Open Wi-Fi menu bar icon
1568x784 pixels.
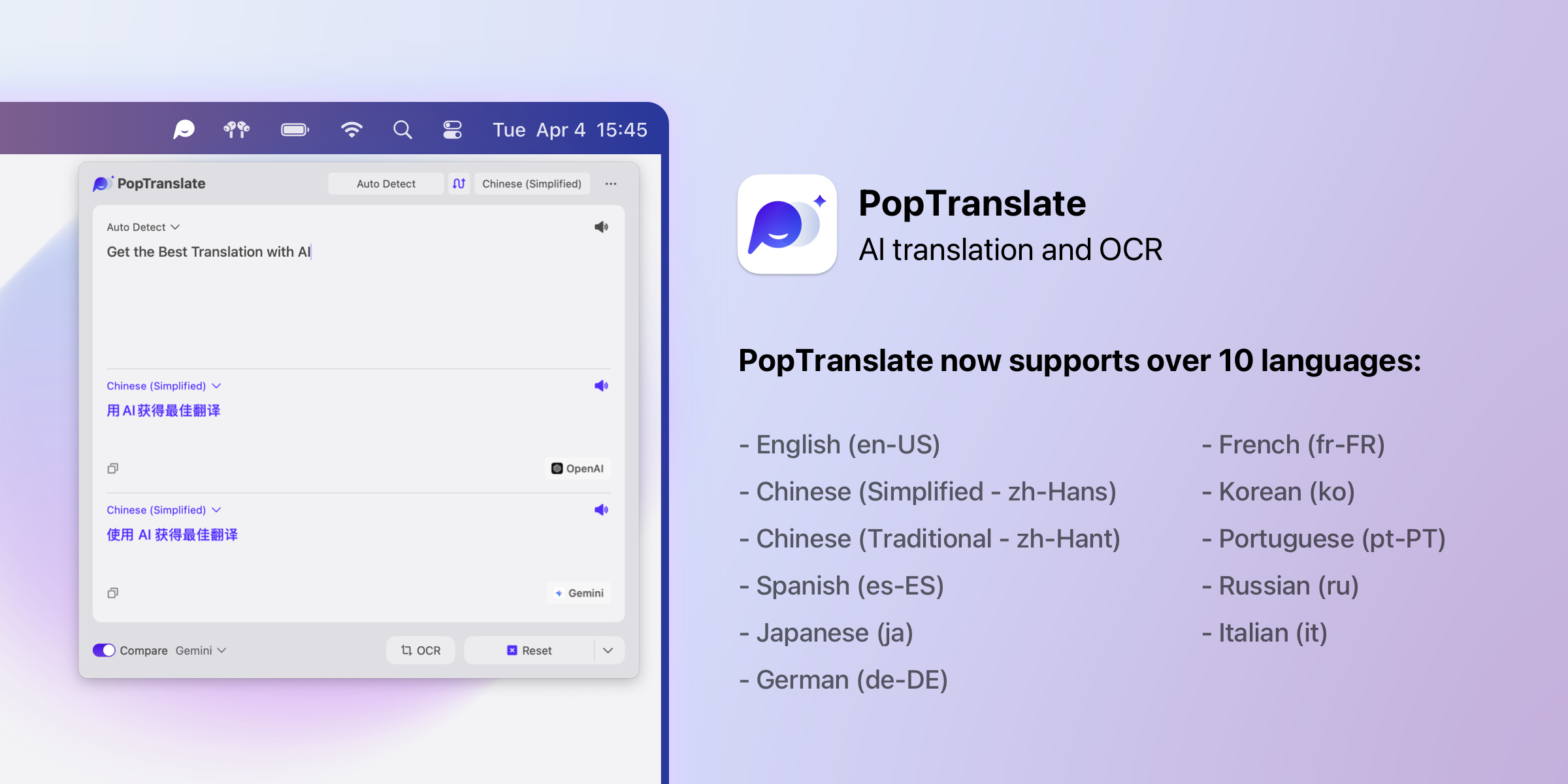[351, 129]
